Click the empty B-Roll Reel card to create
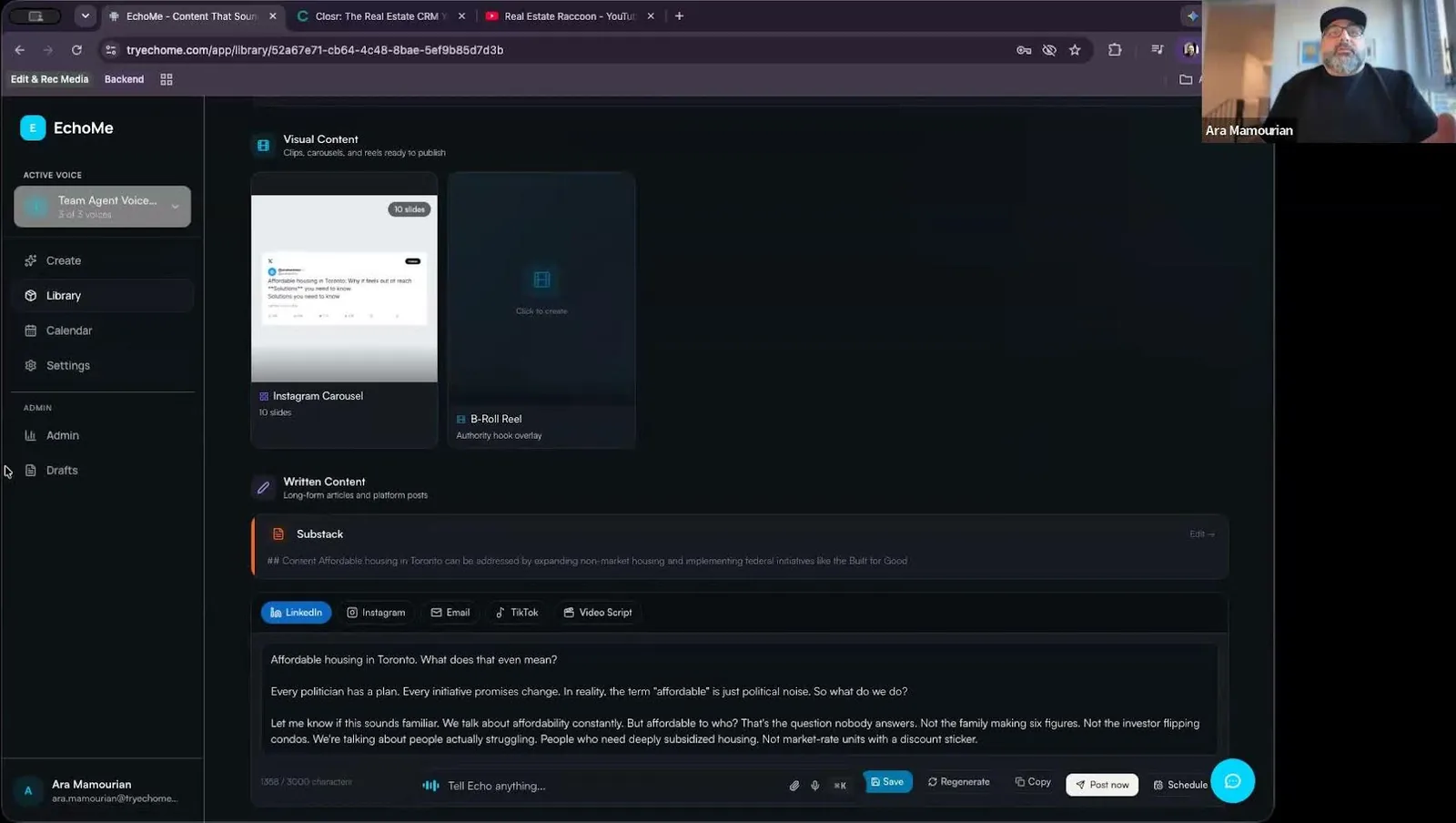Image resolution: width=1456 pixels, height=823 pixels. pos(541,290)
